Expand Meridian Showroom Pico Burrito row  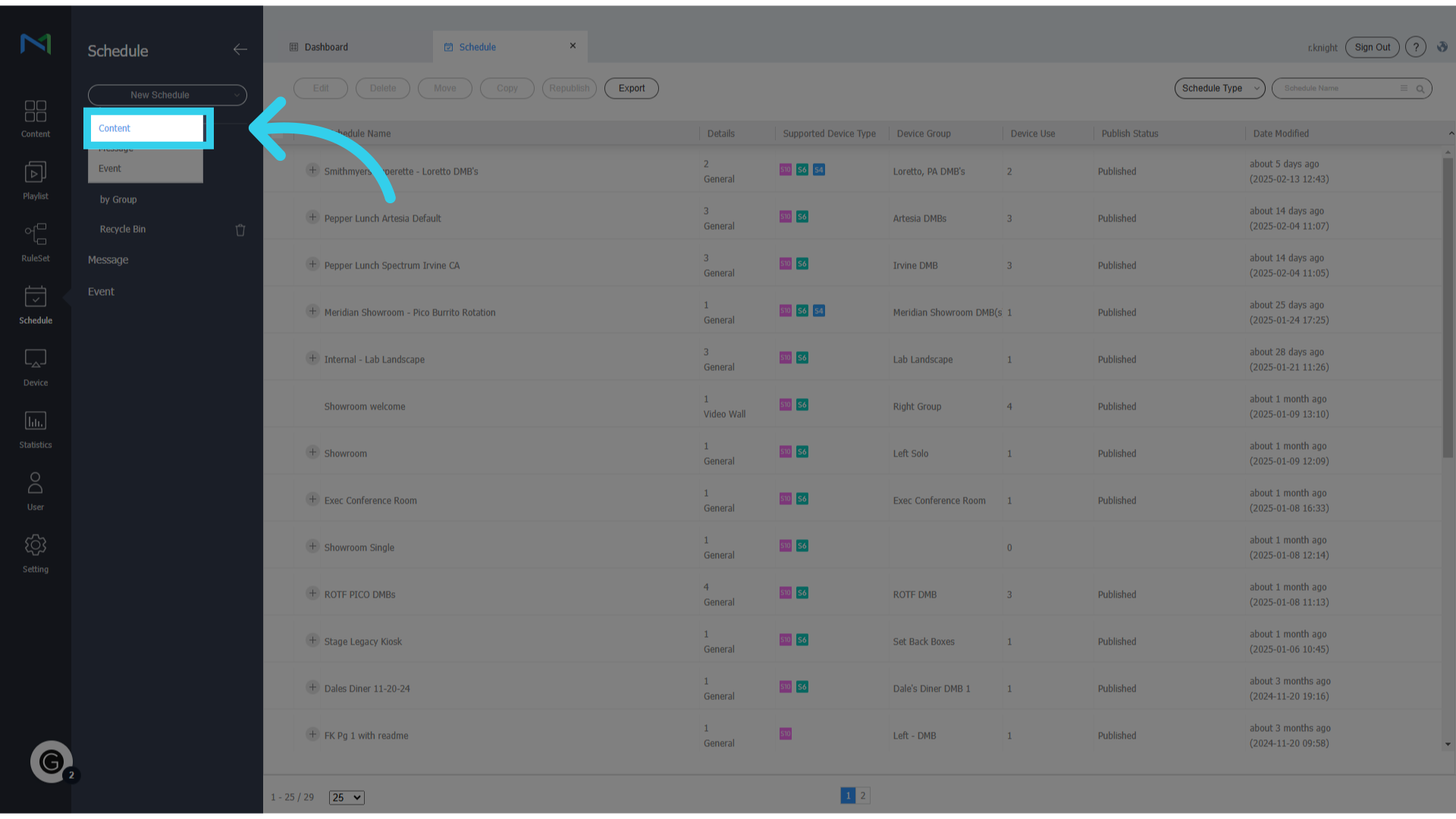[312, 311]
